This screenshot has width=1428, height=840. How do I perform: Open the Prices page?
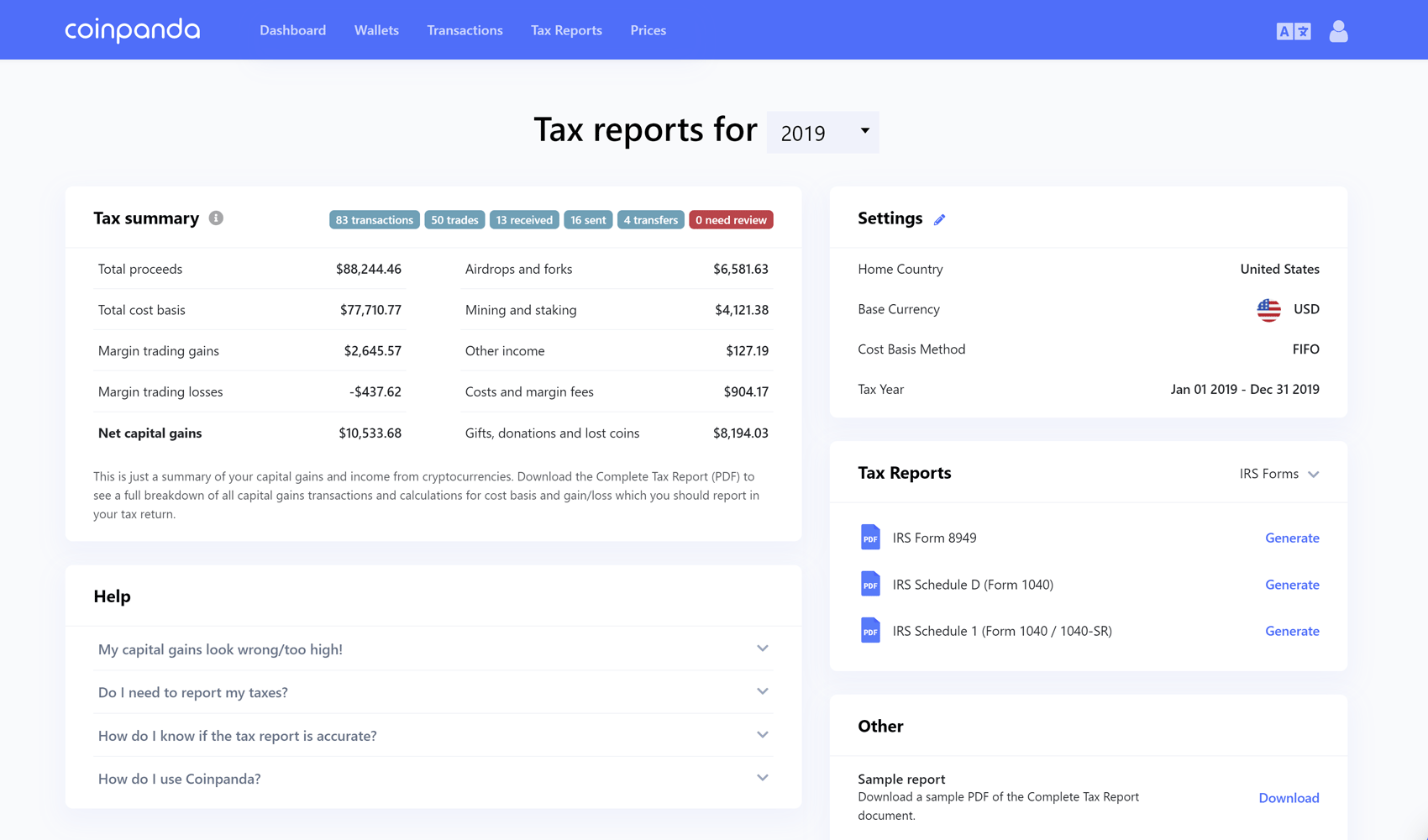[648, 30]
